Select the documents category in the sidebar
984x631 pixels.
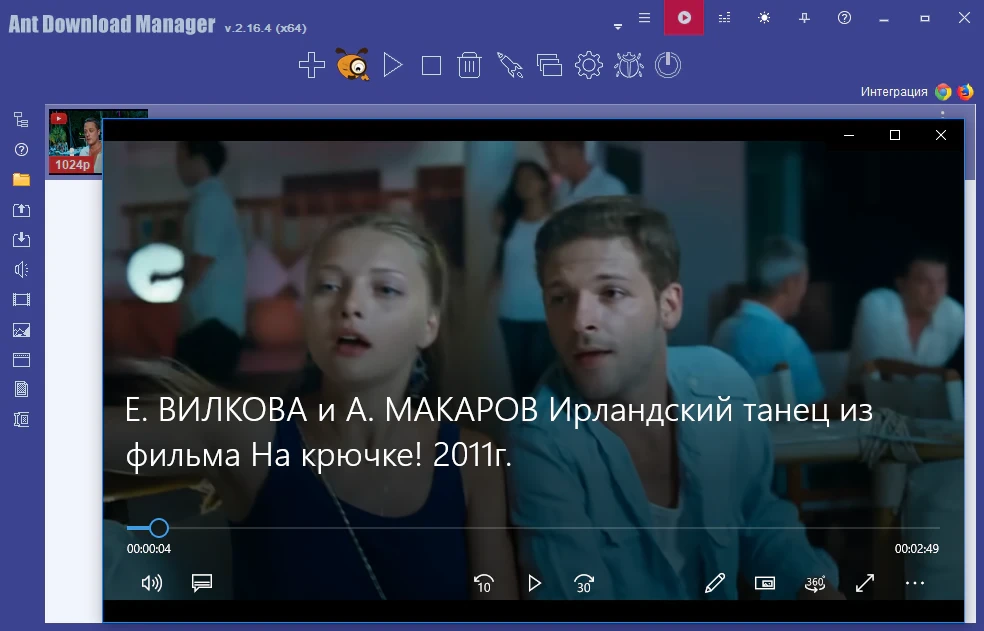(x=21, y=389)
